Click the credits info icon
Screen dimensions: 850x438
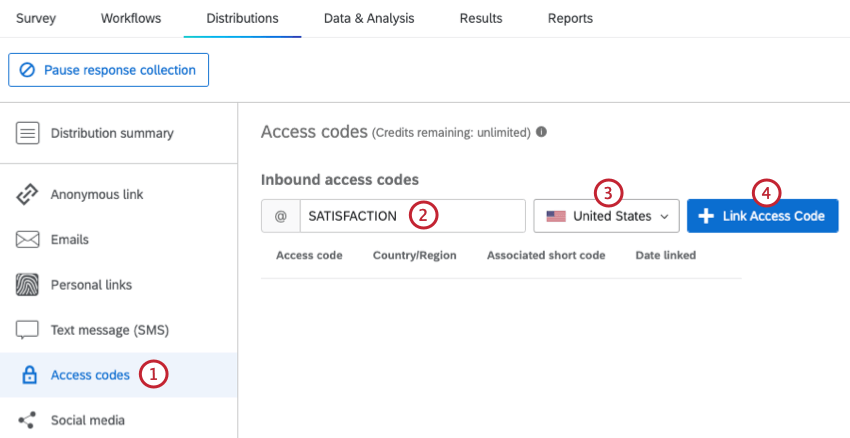[x=541, y=132]
